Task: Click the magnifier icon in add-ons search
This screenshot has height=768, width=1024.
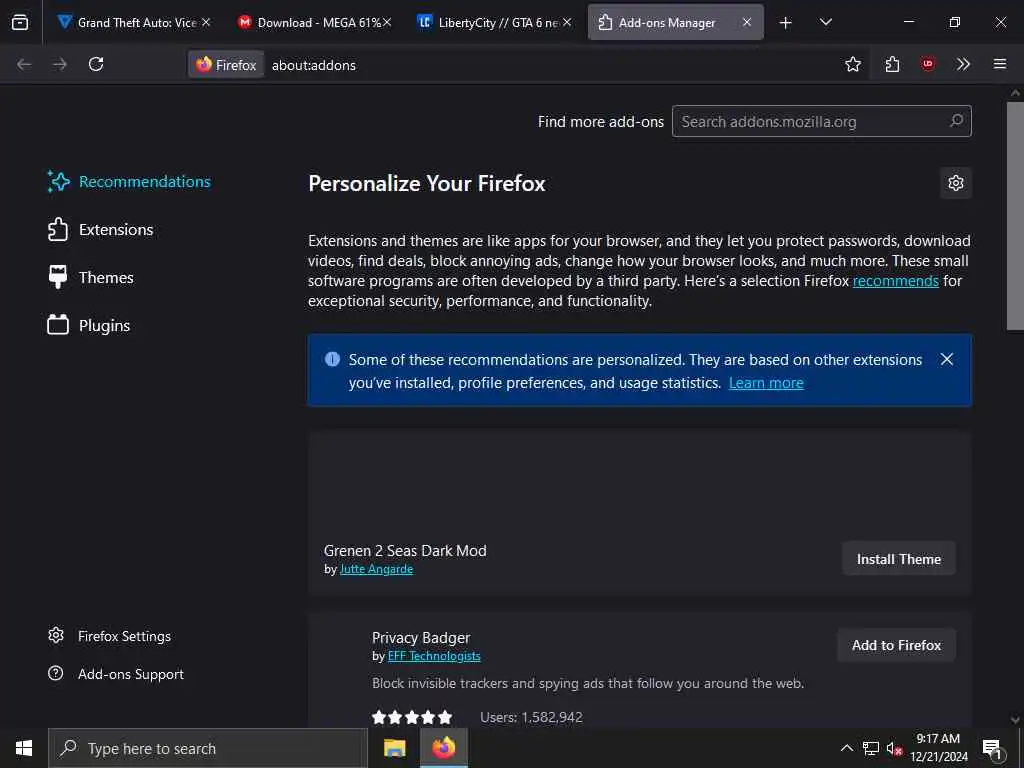Action: point(956,121)
